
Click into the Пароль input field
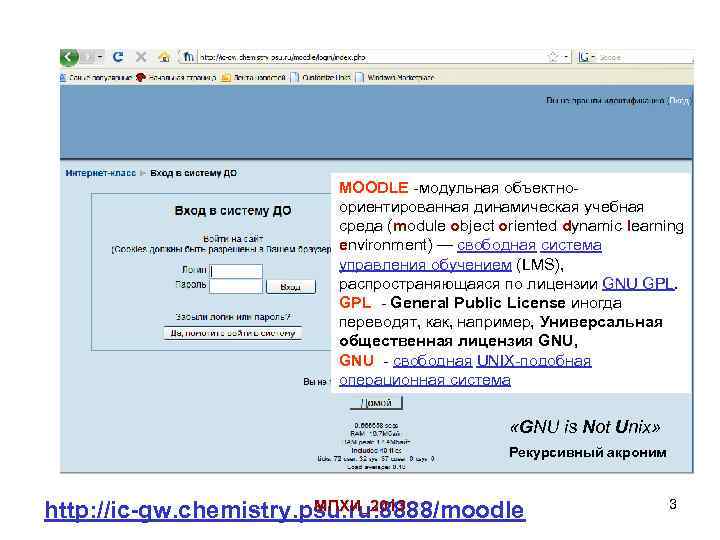(236, 286)
